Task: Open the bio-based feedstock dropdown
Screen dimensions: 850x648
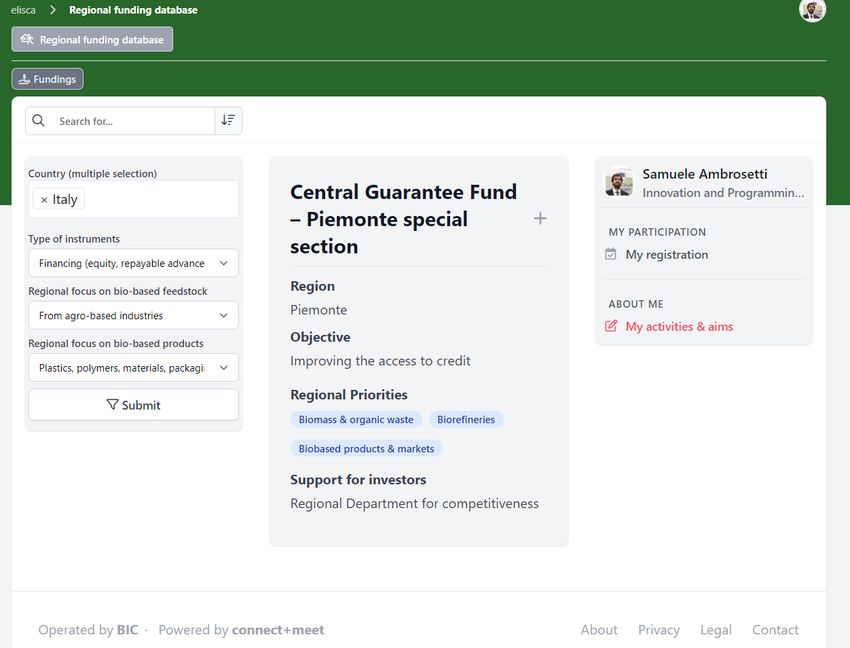Action: coord(133,316)
